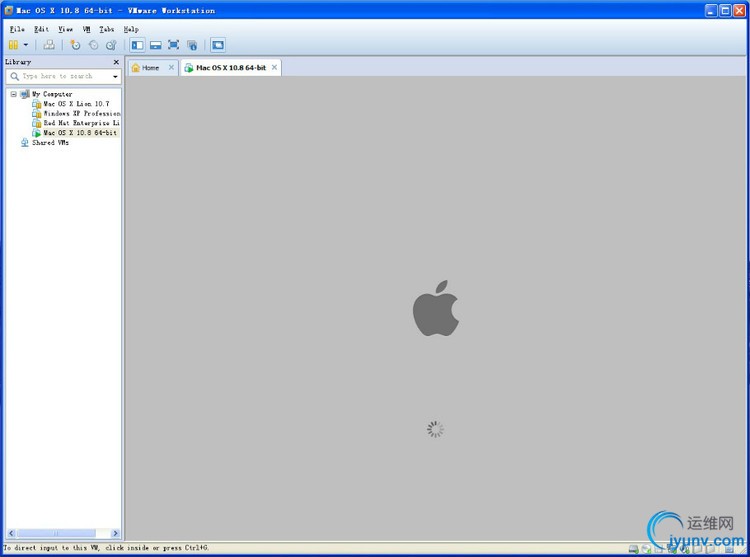Open the View menu
The image size is (750, 557).
coord(66,29)
